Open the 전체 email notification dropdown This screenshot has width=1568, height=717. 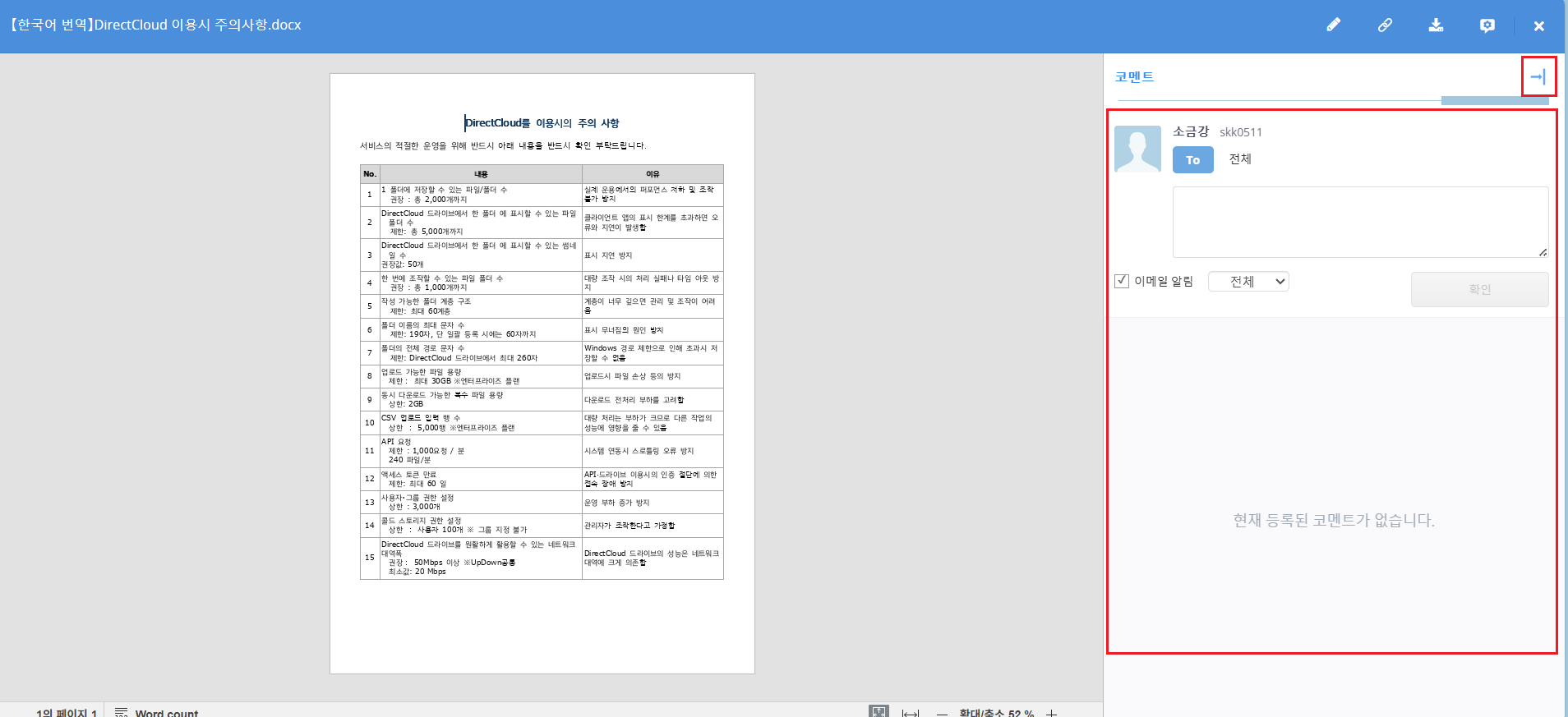(x=1248, y=282)
